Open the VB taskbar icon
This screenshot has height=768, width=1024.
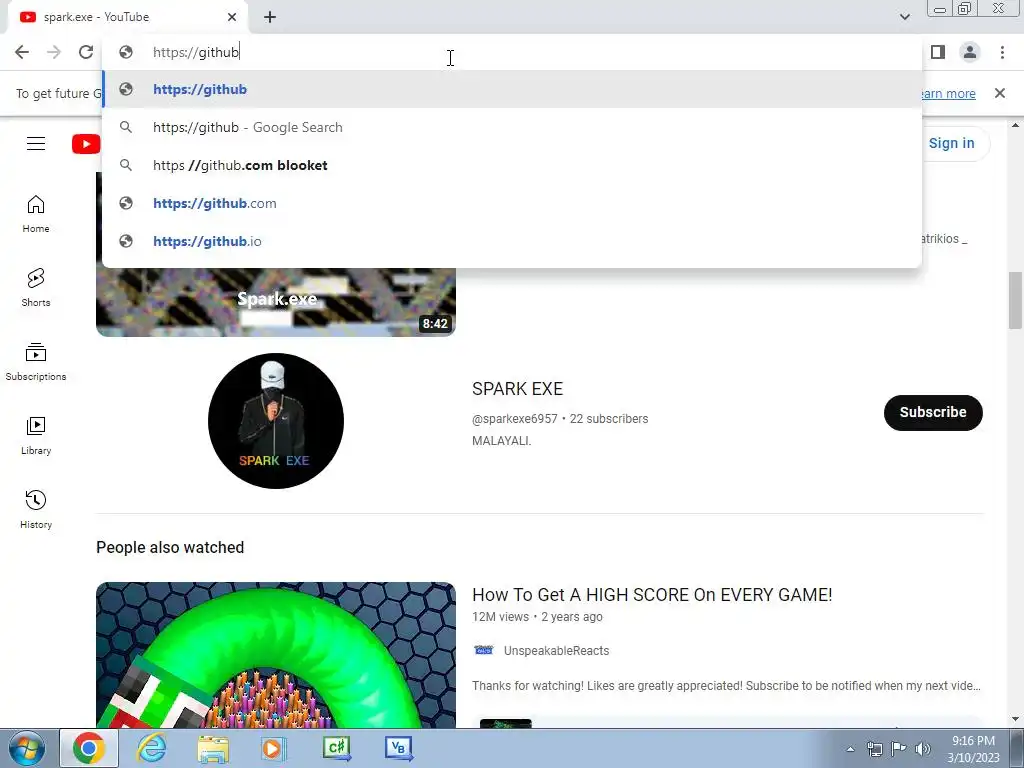tap(398, 748)
